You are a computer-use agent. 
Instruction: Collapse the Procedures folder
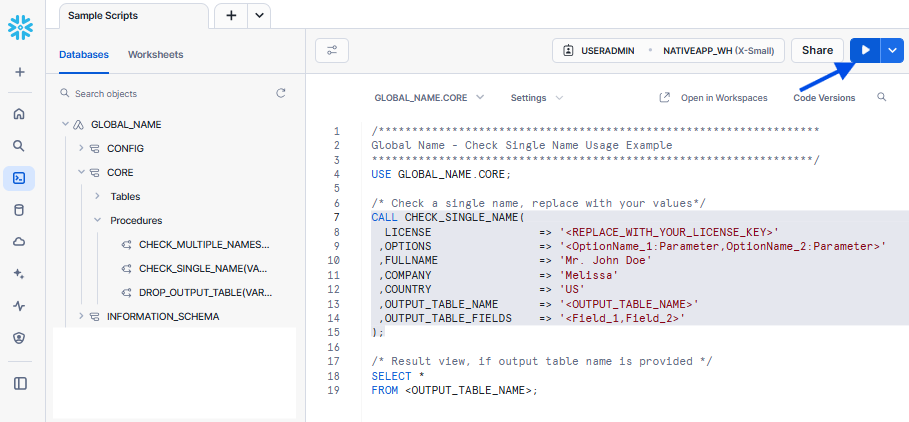pyautogui.click(x=97, y=220)
